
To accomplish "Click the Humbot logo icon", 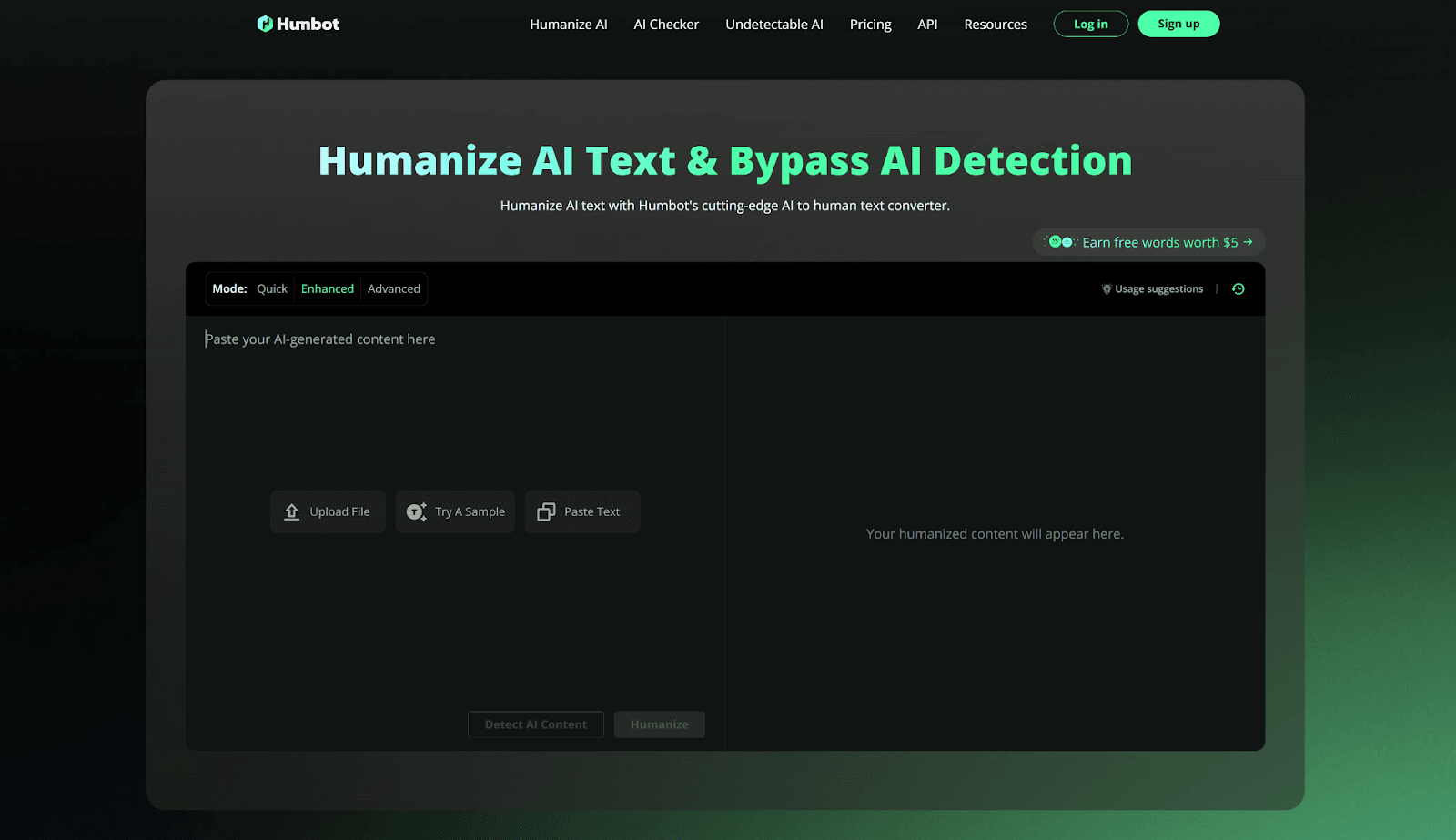I will point(265,24).
